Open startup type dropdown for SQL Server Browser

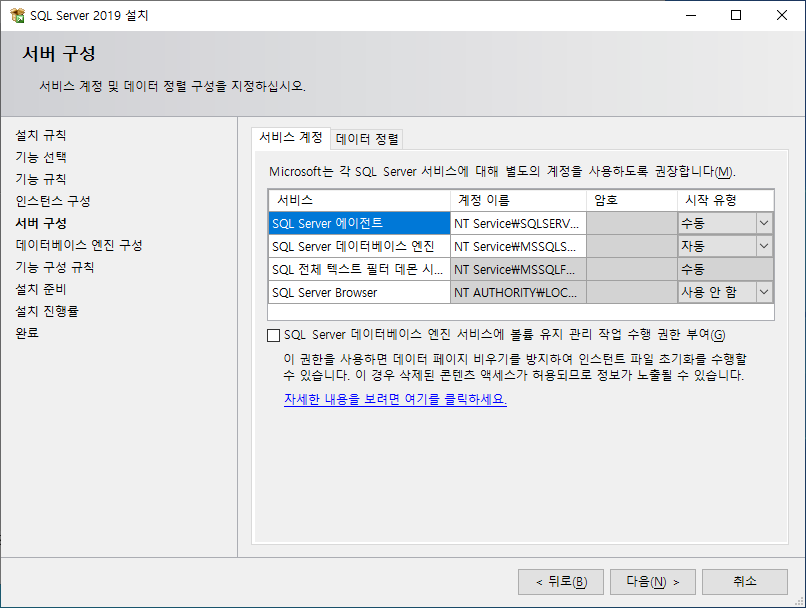click(x=764, y=292)
